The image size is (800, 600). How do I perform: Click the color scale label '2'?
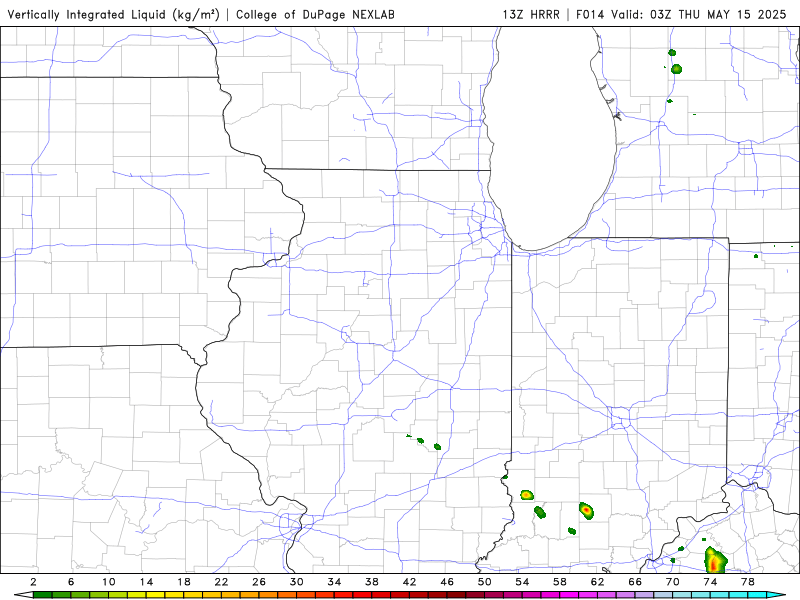tap(33, 582)
